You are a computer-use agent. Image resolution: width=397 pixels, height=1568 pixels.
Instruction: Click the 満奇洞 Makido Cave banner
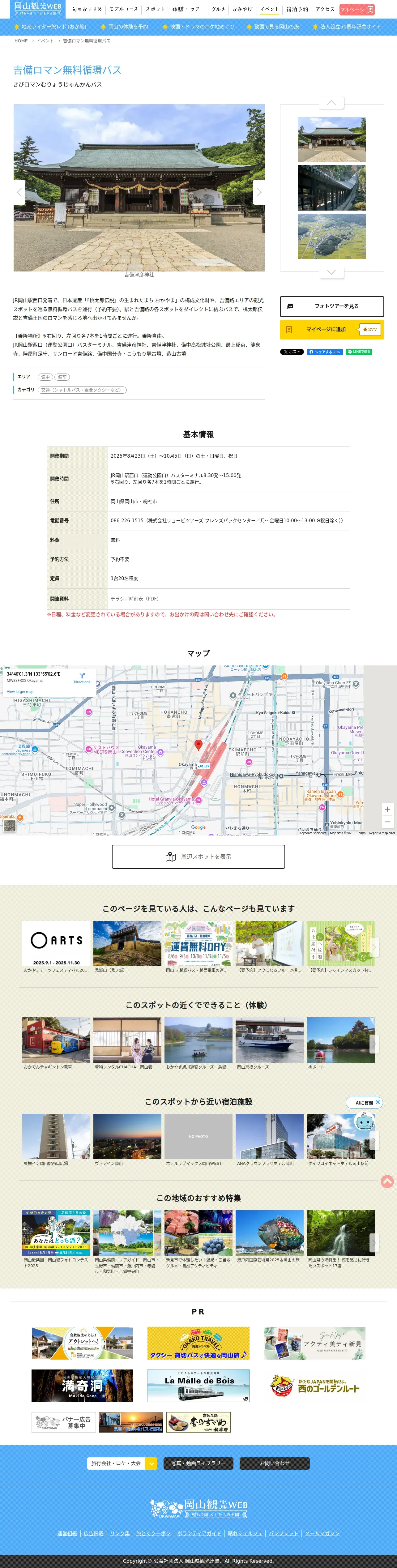82,1385
